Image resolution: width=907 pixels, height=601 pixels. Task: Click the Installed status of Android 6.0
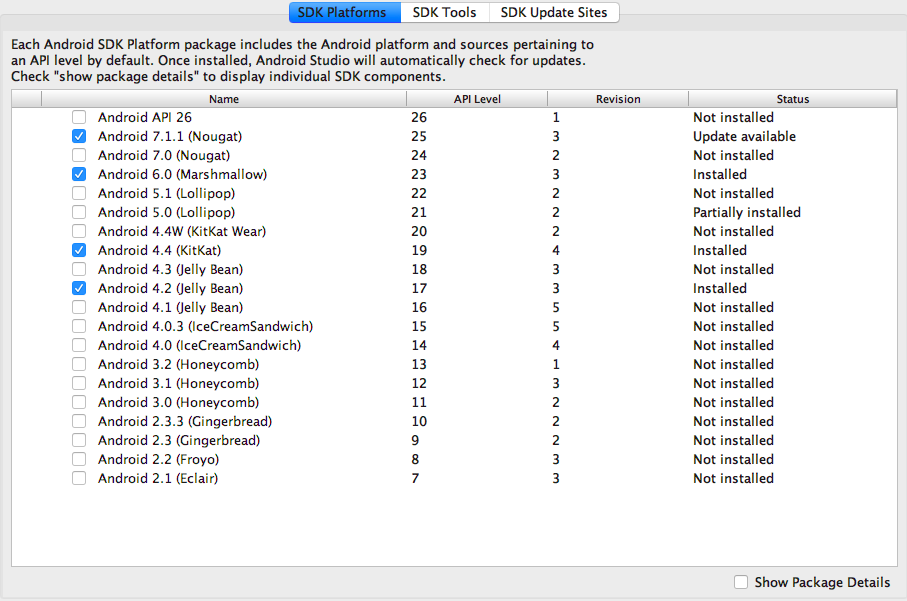click(x=720, y=174)
